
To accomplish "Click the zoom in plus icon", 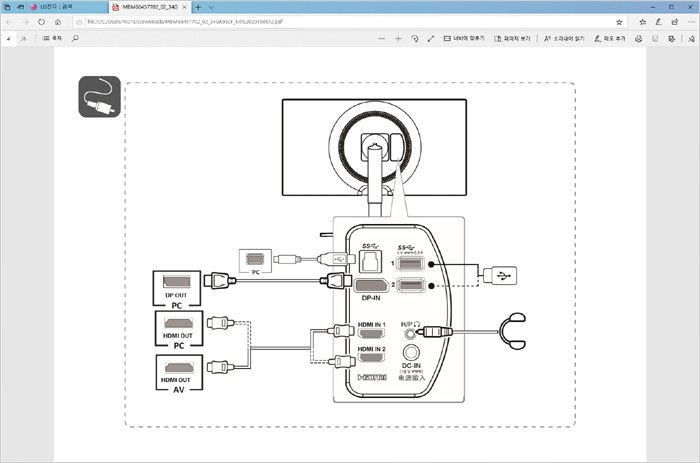I will 398,38.
